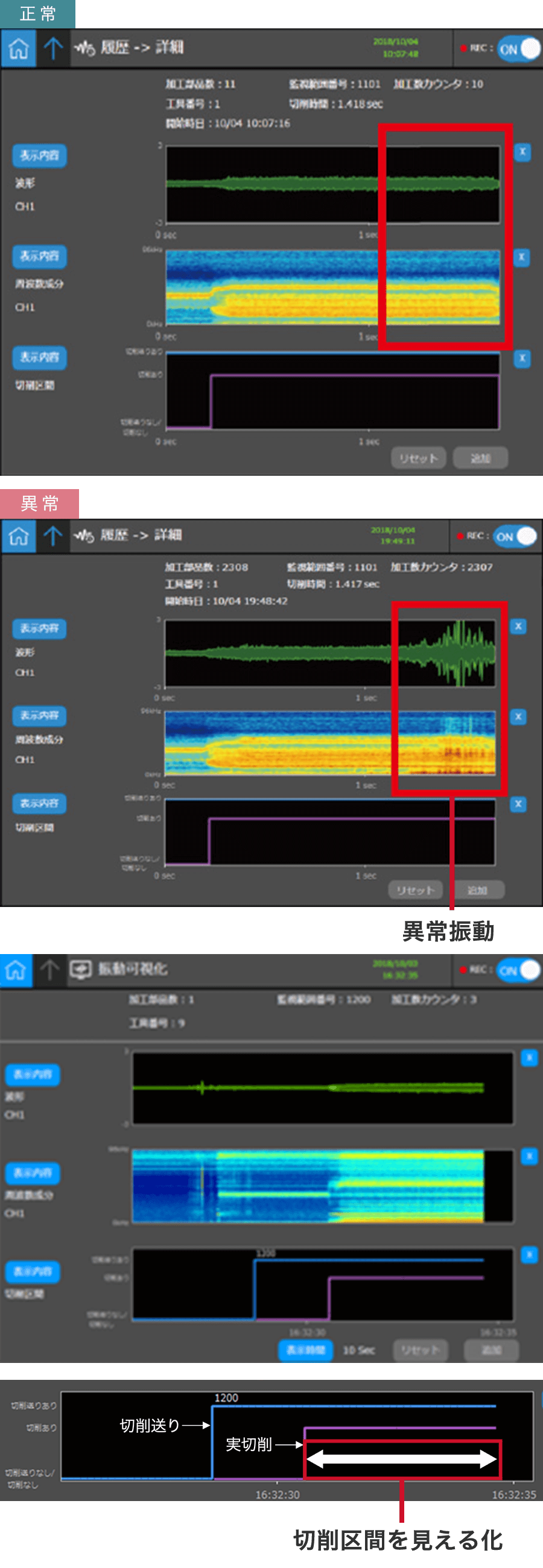The image size is (543, 1568).
Task: Click the home icon in the 振動可視化 panel
Action: pos(16,970)
